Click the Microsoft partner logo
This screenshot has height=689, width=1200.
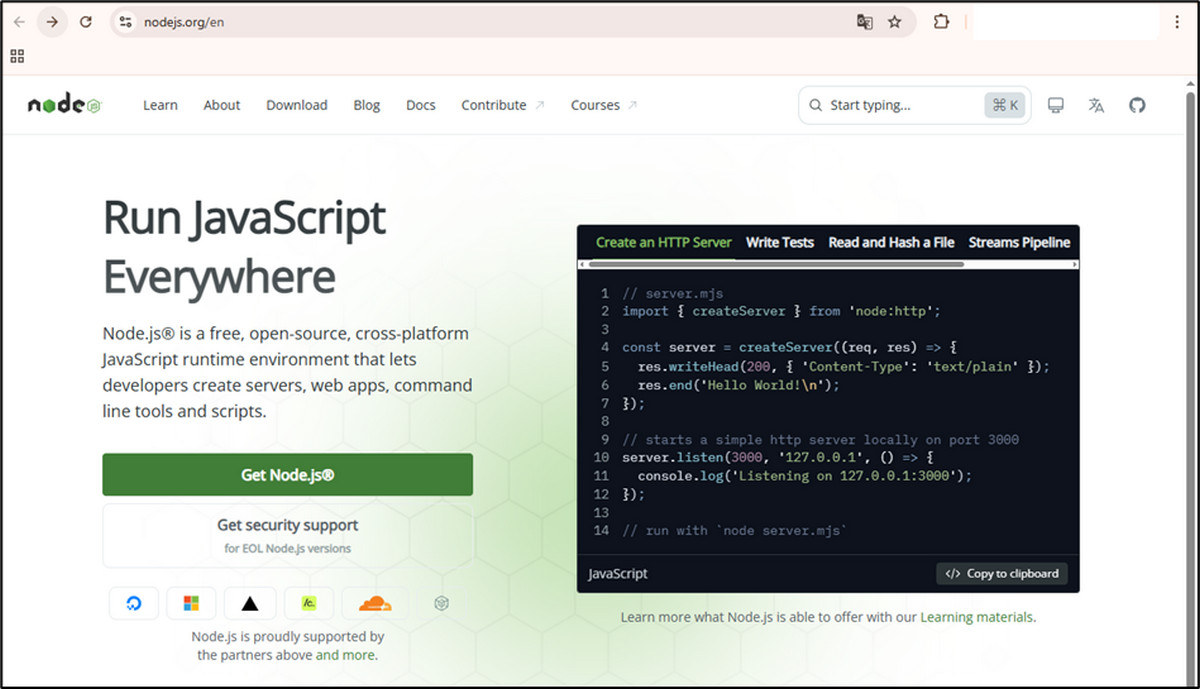(x=191, y=603)
